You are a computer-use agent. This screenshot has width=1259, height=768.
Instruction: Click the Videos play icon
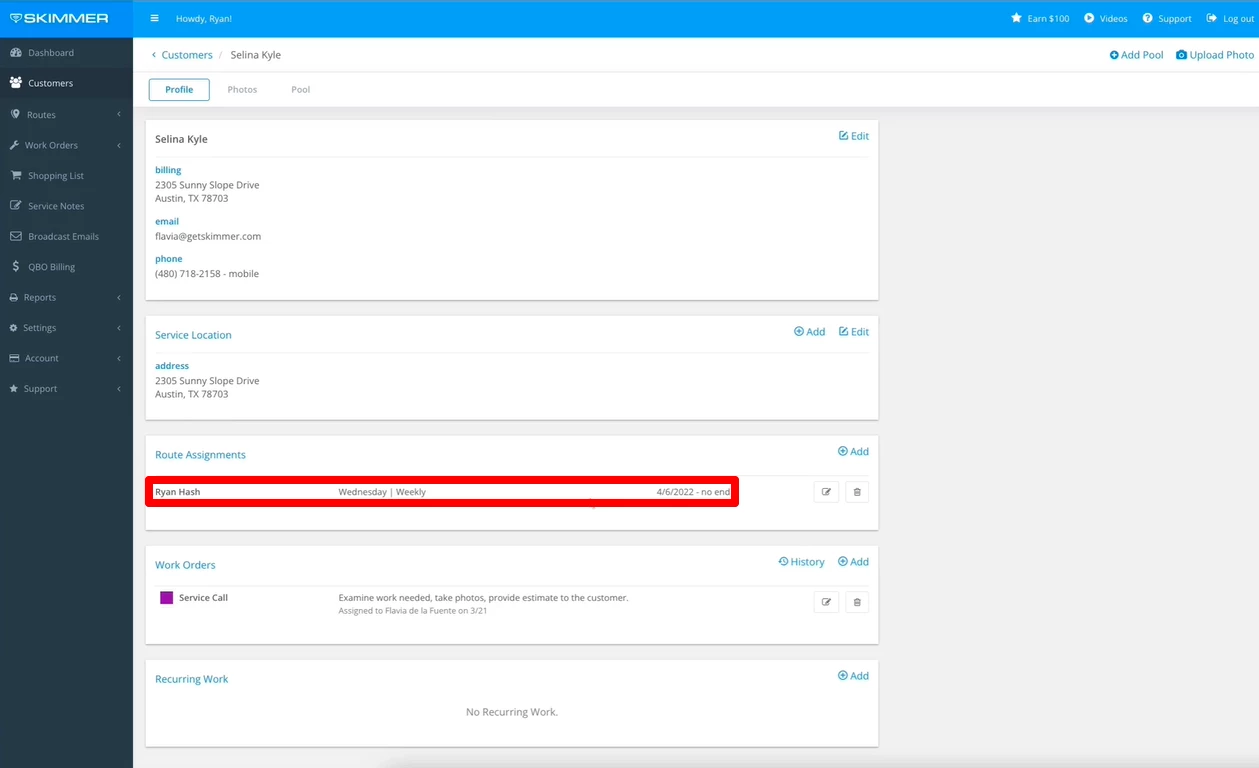pos(1089,18)
